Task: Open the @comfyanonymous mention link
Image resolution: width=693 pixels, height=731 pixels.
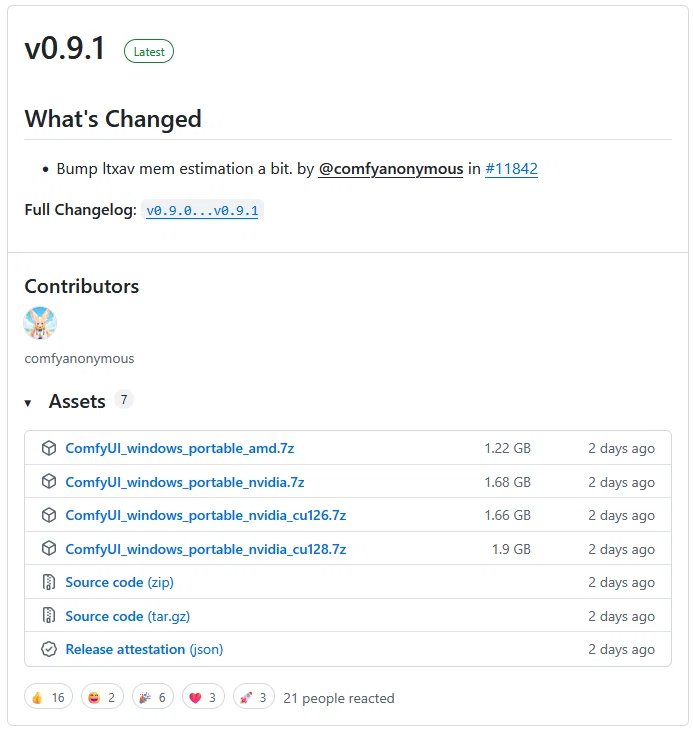Action: [391, 169]
